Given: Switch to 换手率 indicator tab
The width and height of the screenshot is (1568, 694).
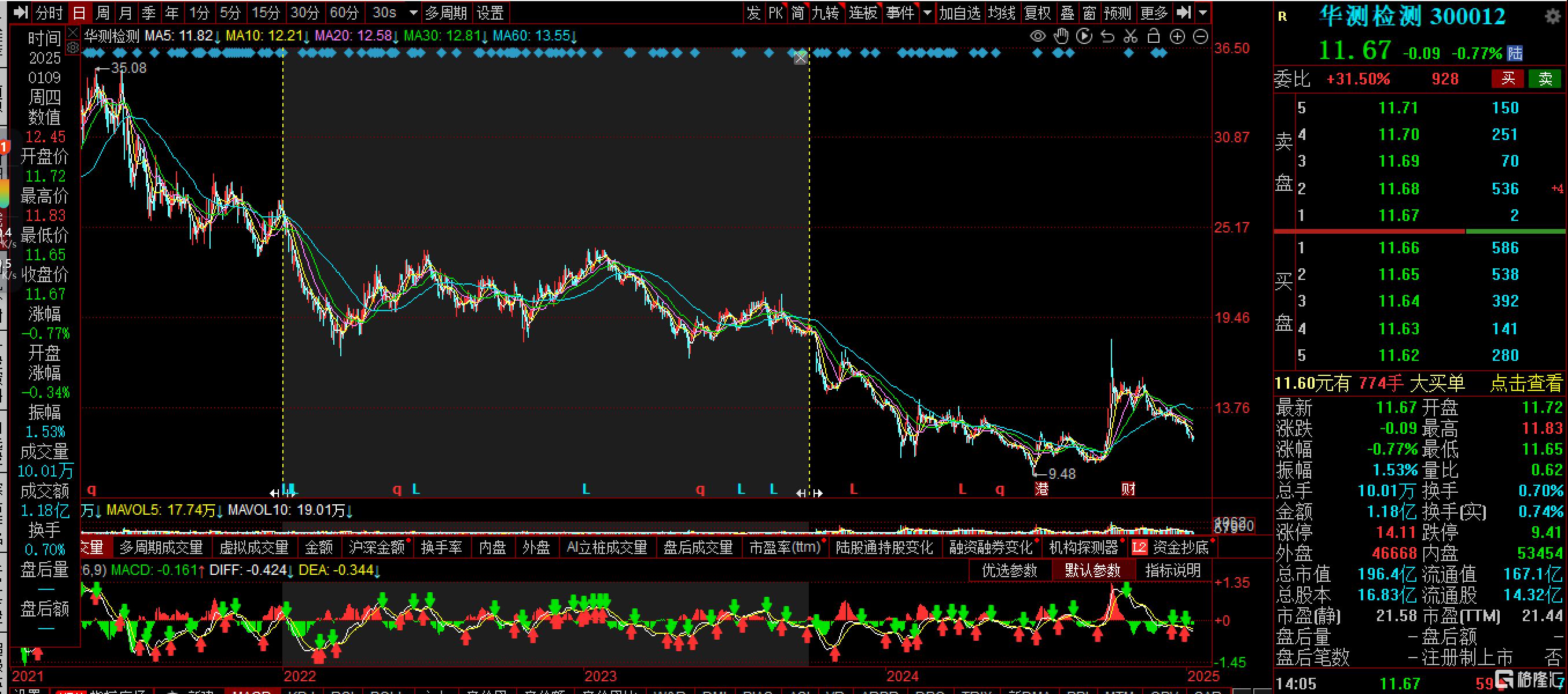Looking at the screenshot, I should click(x=441, y=548).
